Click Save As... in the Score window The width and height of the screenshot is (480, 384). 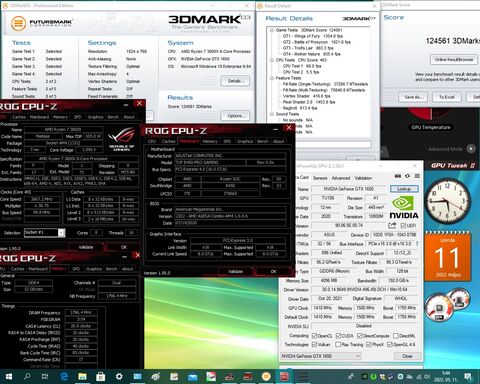[x=413, y=97]
